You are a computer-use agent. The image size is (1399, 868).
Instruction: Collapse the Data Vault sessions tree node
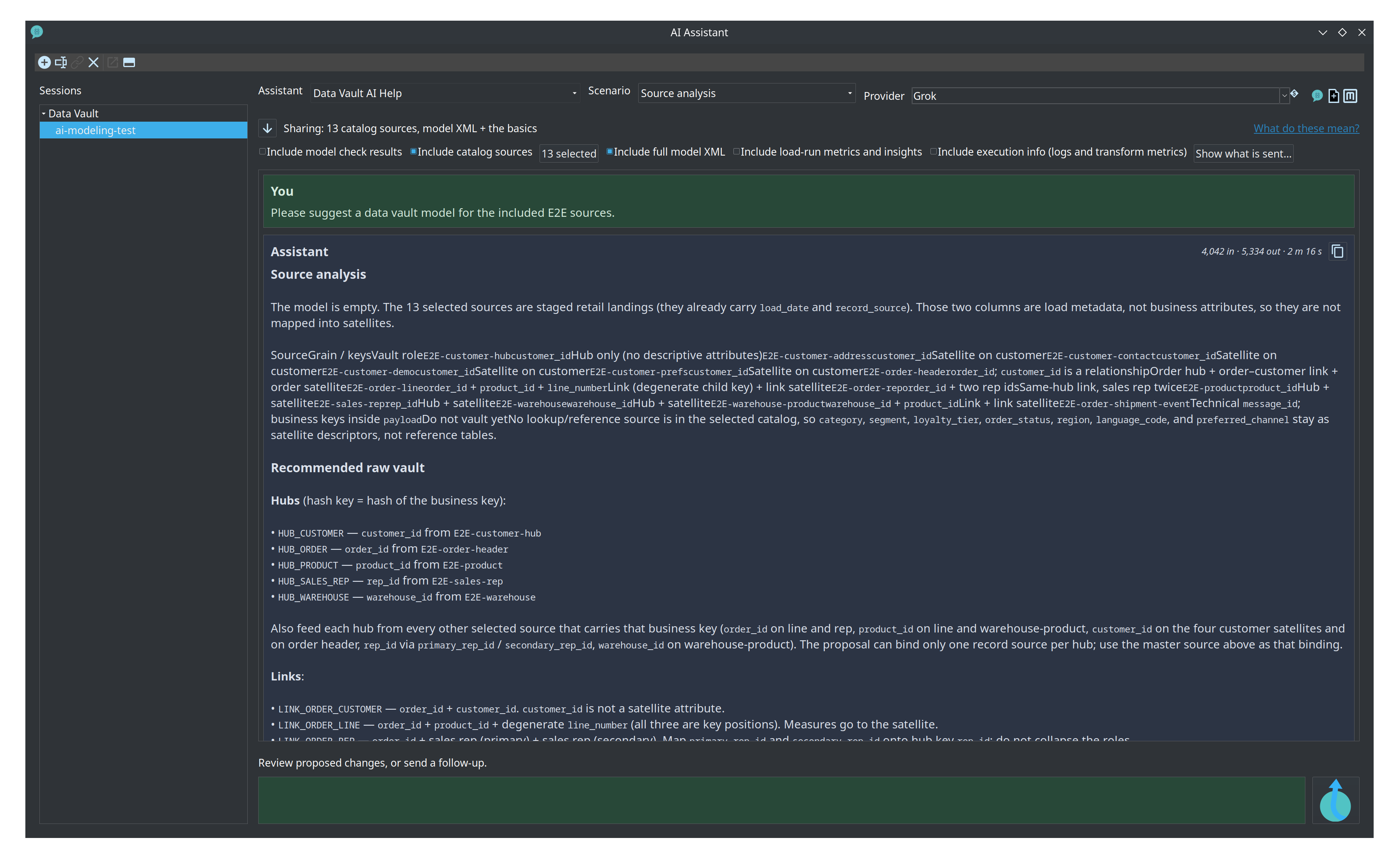44,114
